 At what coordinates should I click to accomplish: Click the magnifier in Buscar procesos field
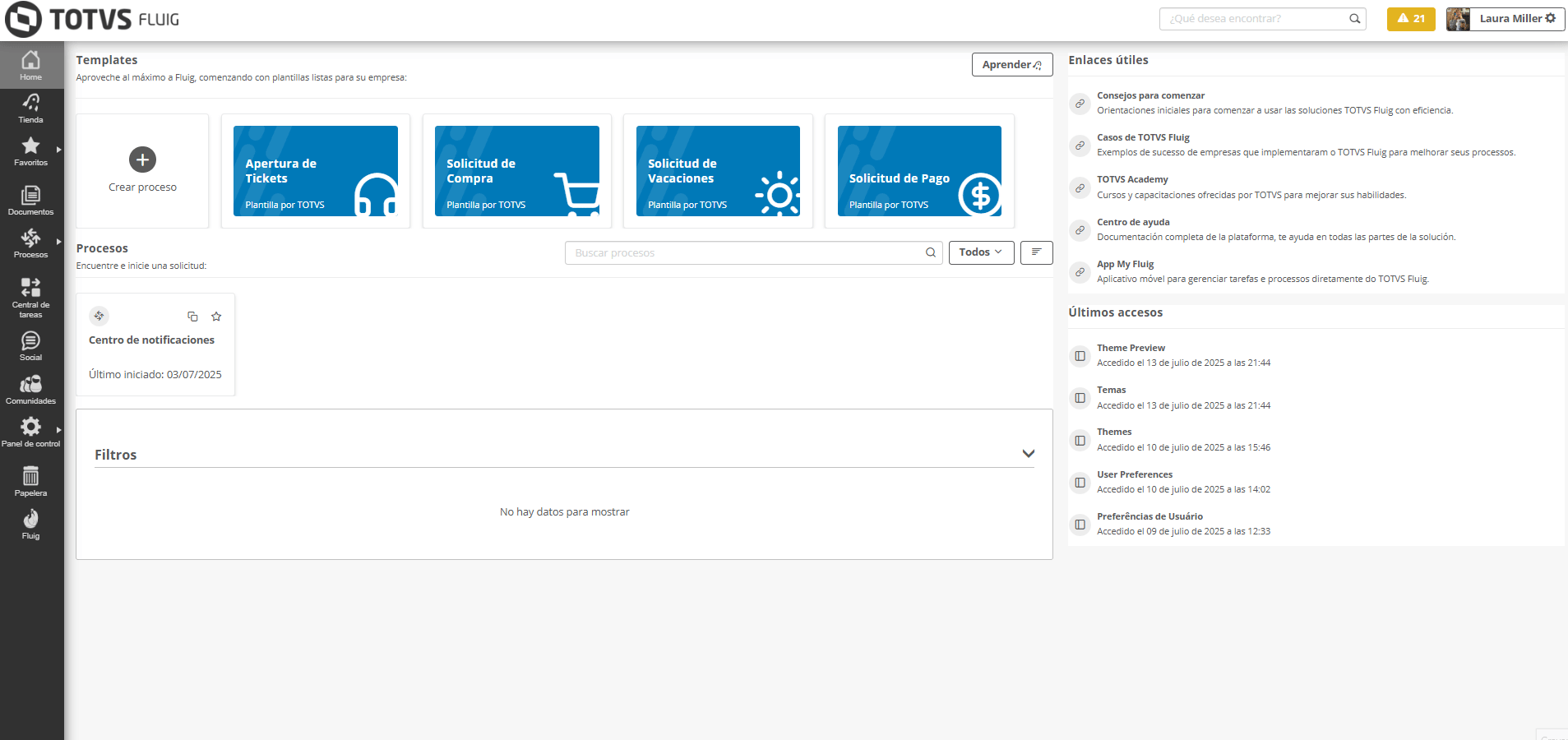930,252
